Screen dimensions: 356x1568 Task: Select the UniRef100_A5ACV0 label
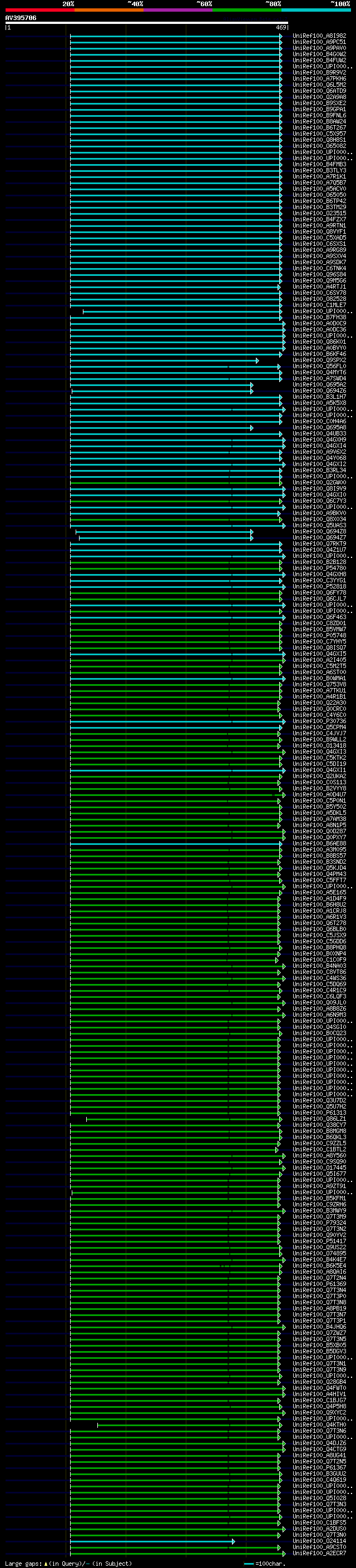[319, 189]
